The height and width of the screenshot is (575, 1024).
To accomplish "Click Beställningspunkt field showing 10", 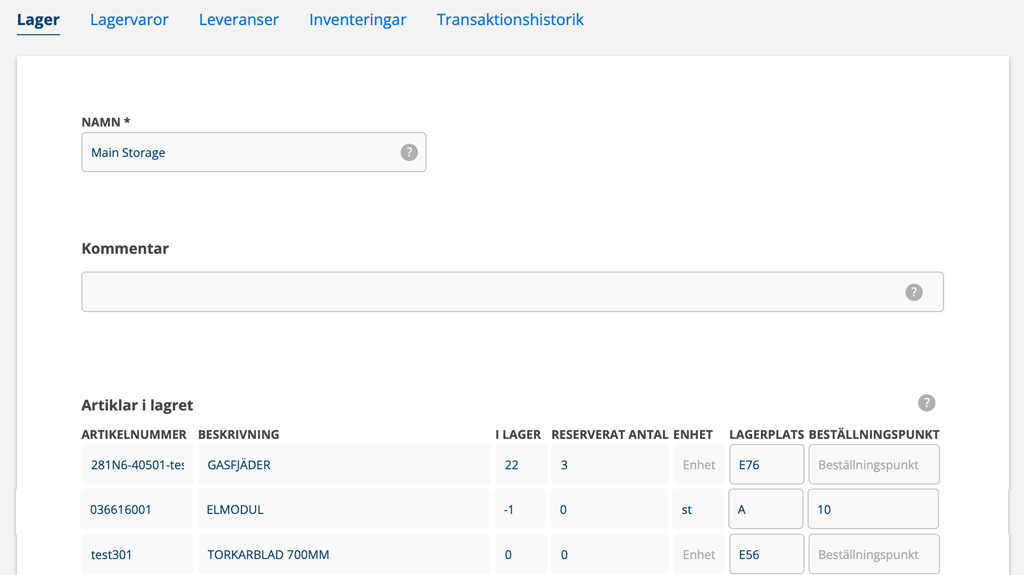I will tap(873, 509).
